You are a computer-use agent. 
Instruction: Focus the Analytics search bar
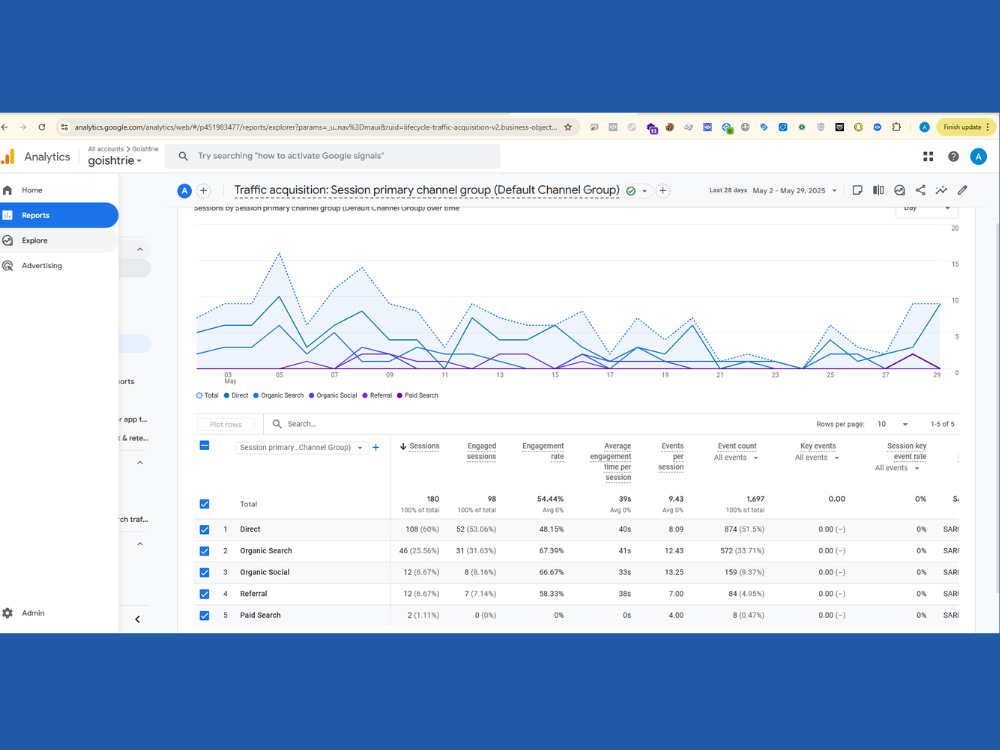click(x=332, y=156)
